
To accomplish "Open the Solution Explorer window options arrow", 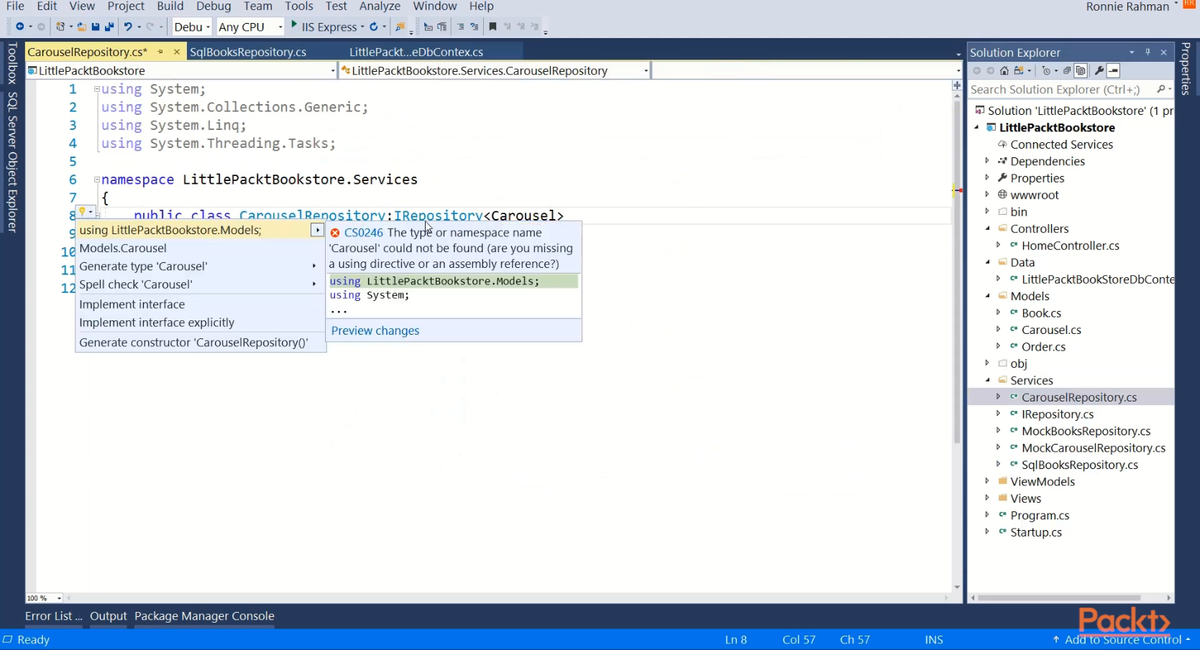I will coord(1132,52).
